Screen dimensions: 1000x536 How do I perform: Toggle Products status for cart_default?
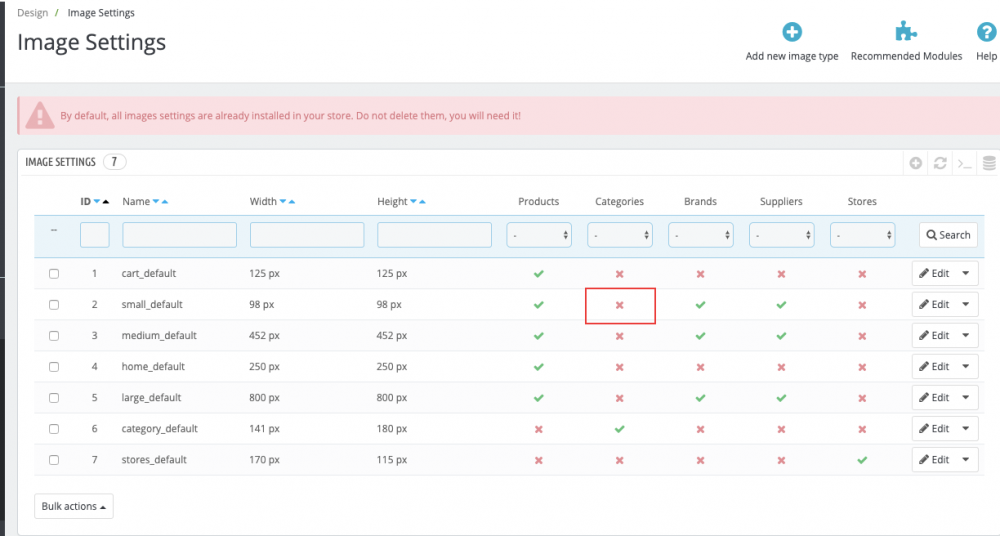539,274
